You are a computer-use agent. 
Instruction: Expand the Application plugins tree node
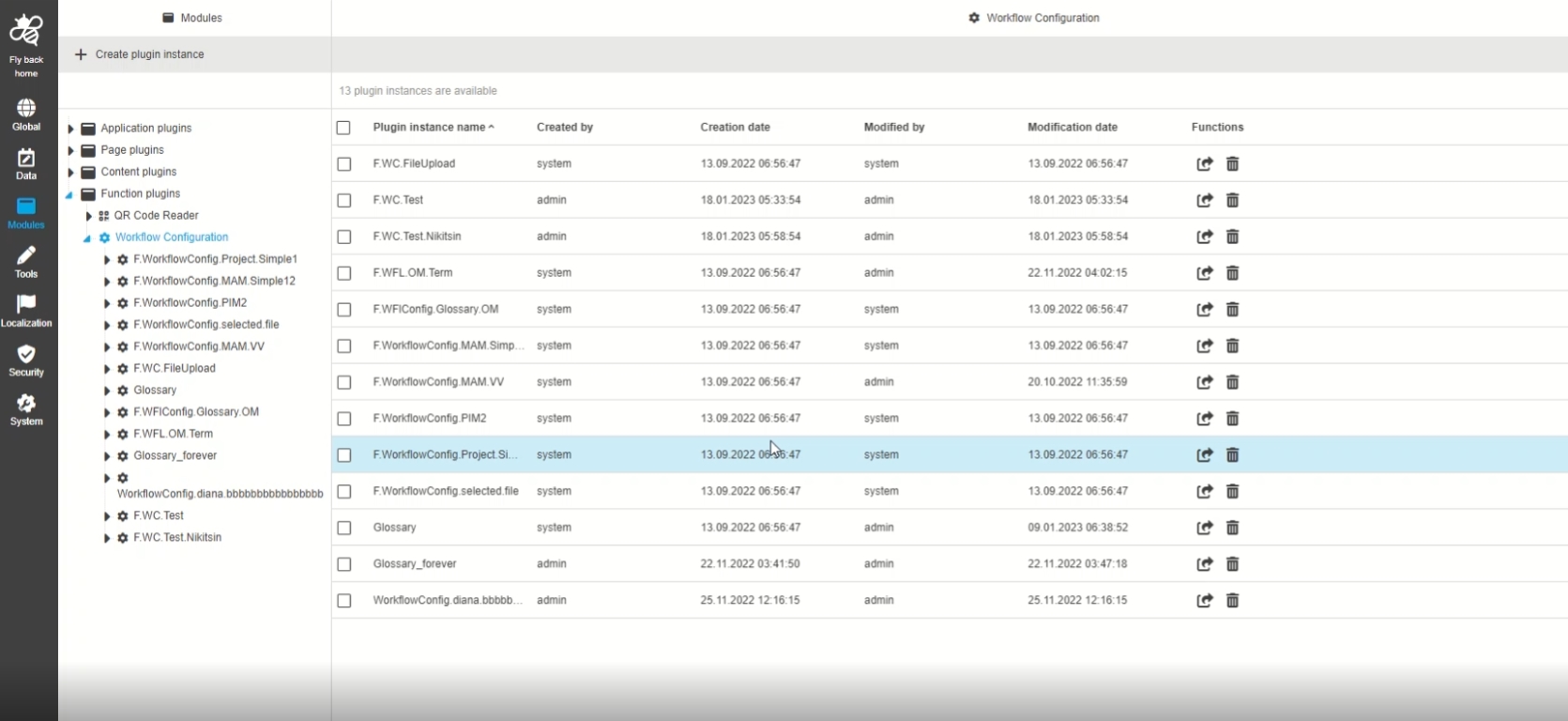70,129
